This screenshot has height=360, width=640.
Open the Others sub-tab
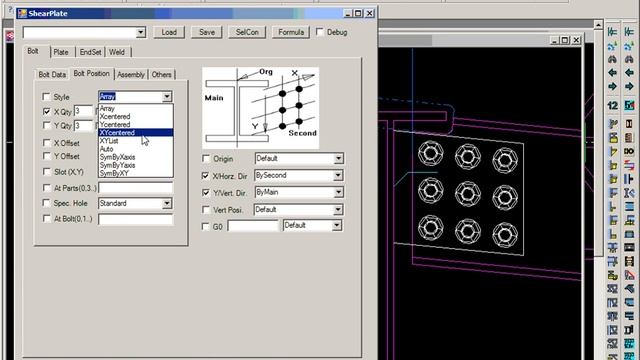coord(162,75)
